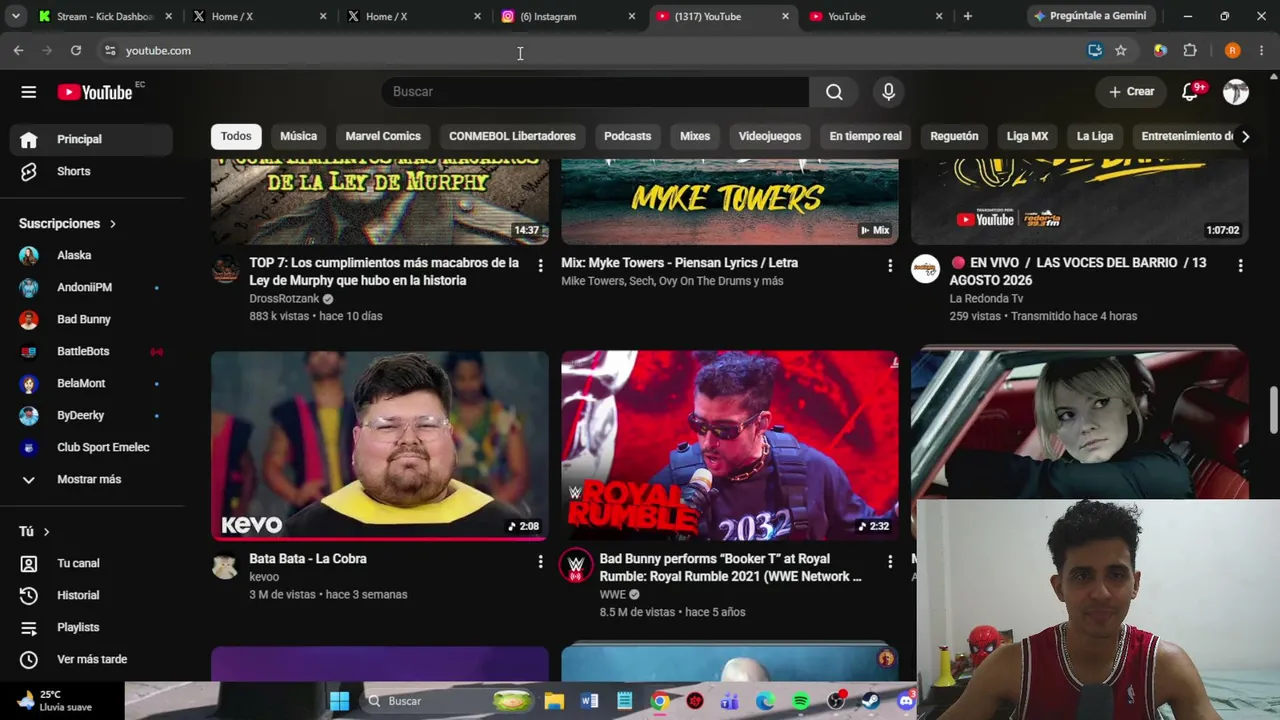Viewport: 1280px width, 720px height.
Task: Expand the Tú section arrow
Action: click(x=46, y=532)
